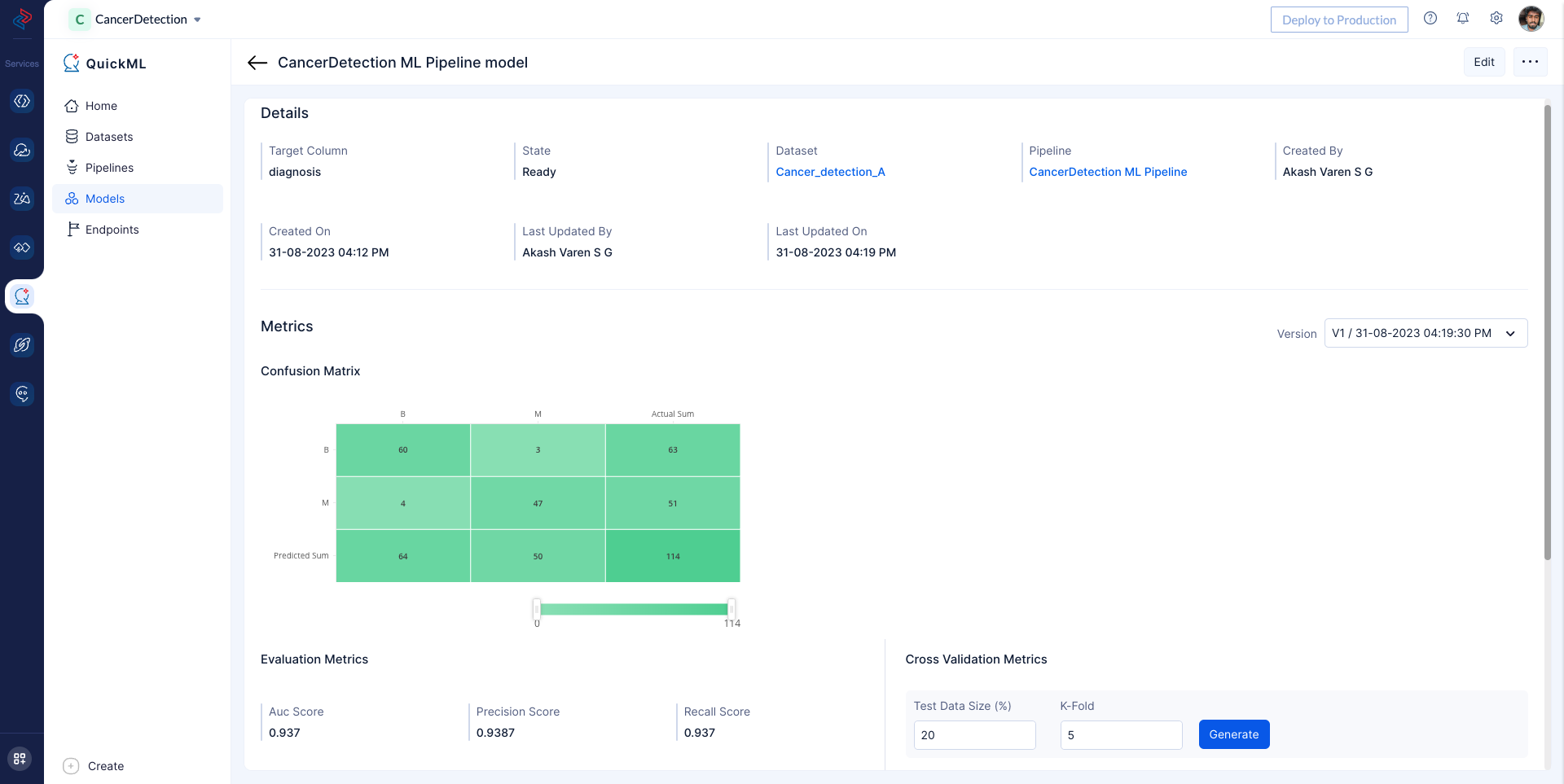Open the Cancer_detection_A dataset link

(830, 172)
